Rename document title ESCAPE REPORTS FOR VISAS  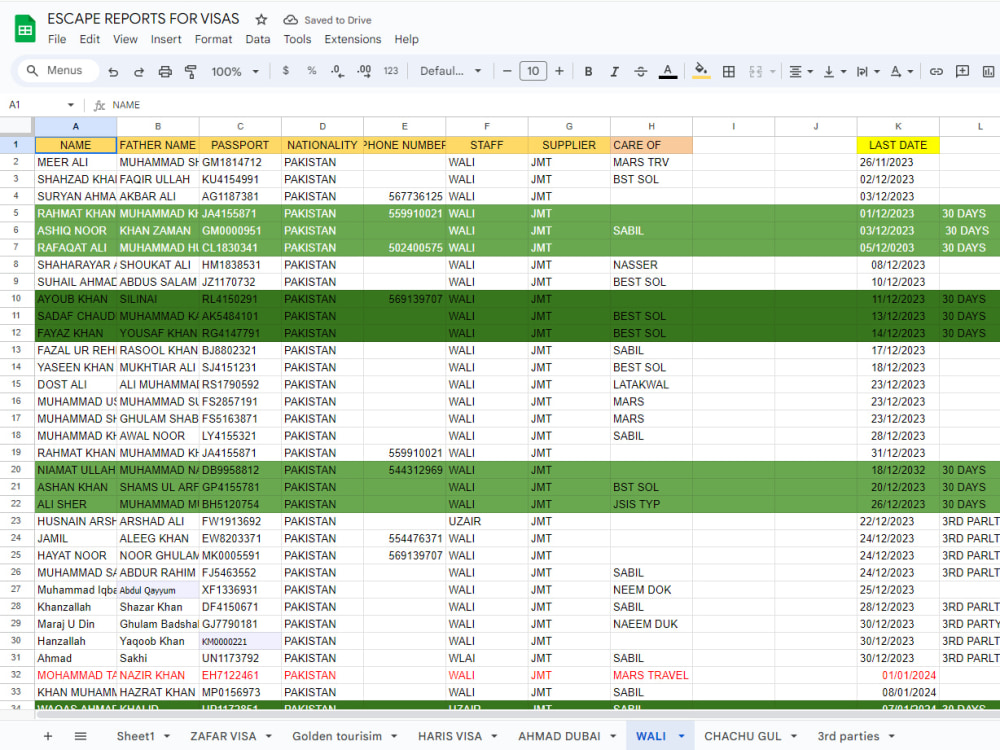tap(143, 19)
